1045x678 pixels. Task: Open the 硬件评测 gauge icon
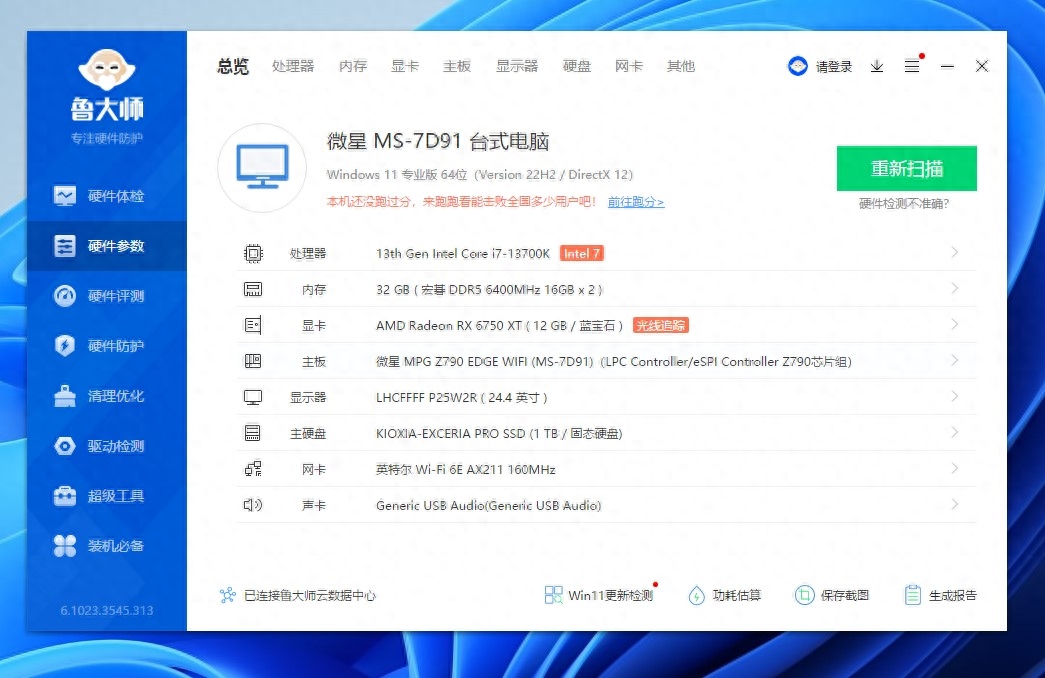pos(65,296)
